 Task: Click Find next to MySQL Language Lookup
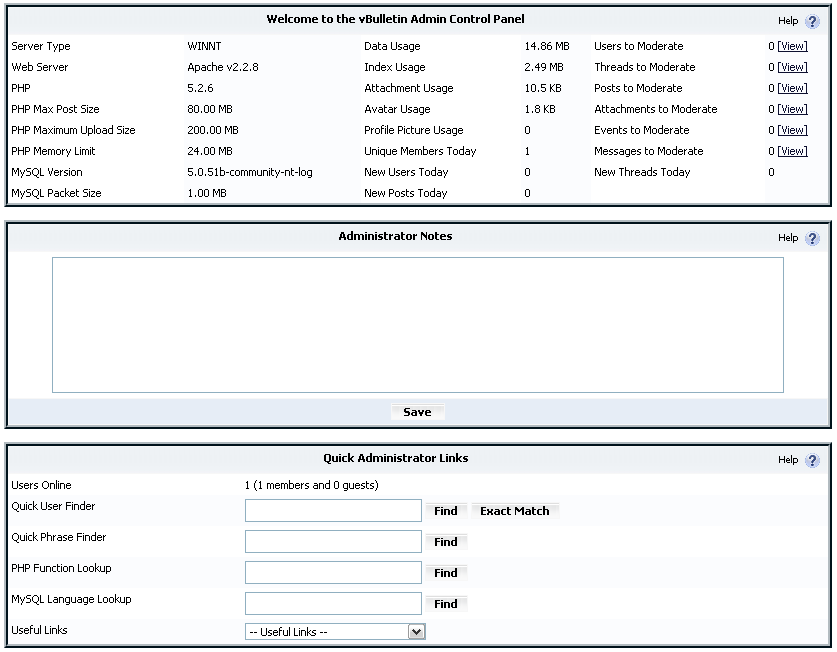pos(446,604)
